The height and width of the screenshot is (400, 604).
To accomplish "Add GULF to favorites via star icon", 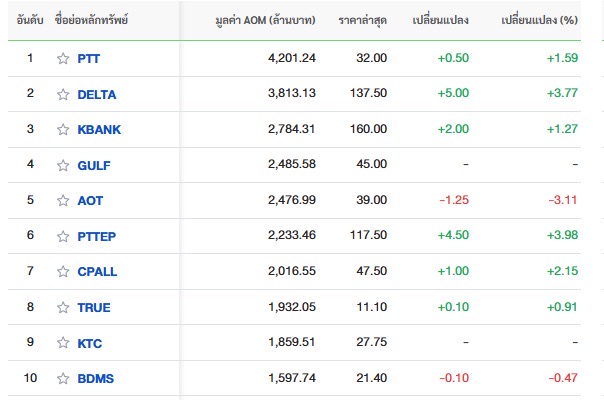I will click(x=63, y=165).
